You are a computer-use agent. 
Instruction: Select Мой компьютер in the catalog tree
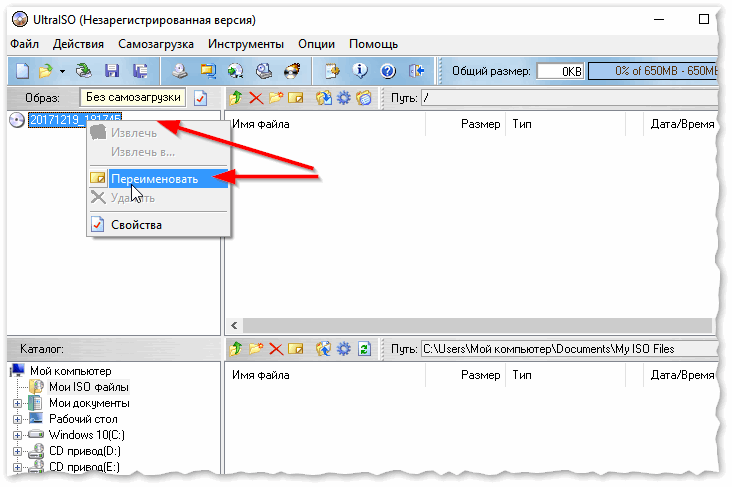(x=70, y=371)
